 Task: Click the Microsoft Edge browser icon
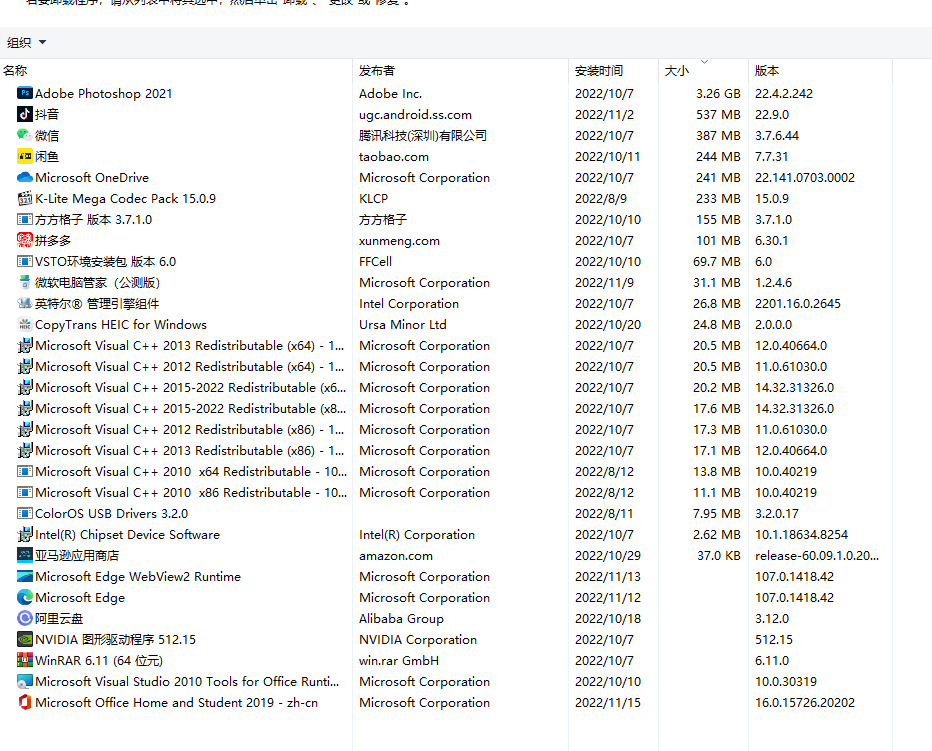pos(25,597)
